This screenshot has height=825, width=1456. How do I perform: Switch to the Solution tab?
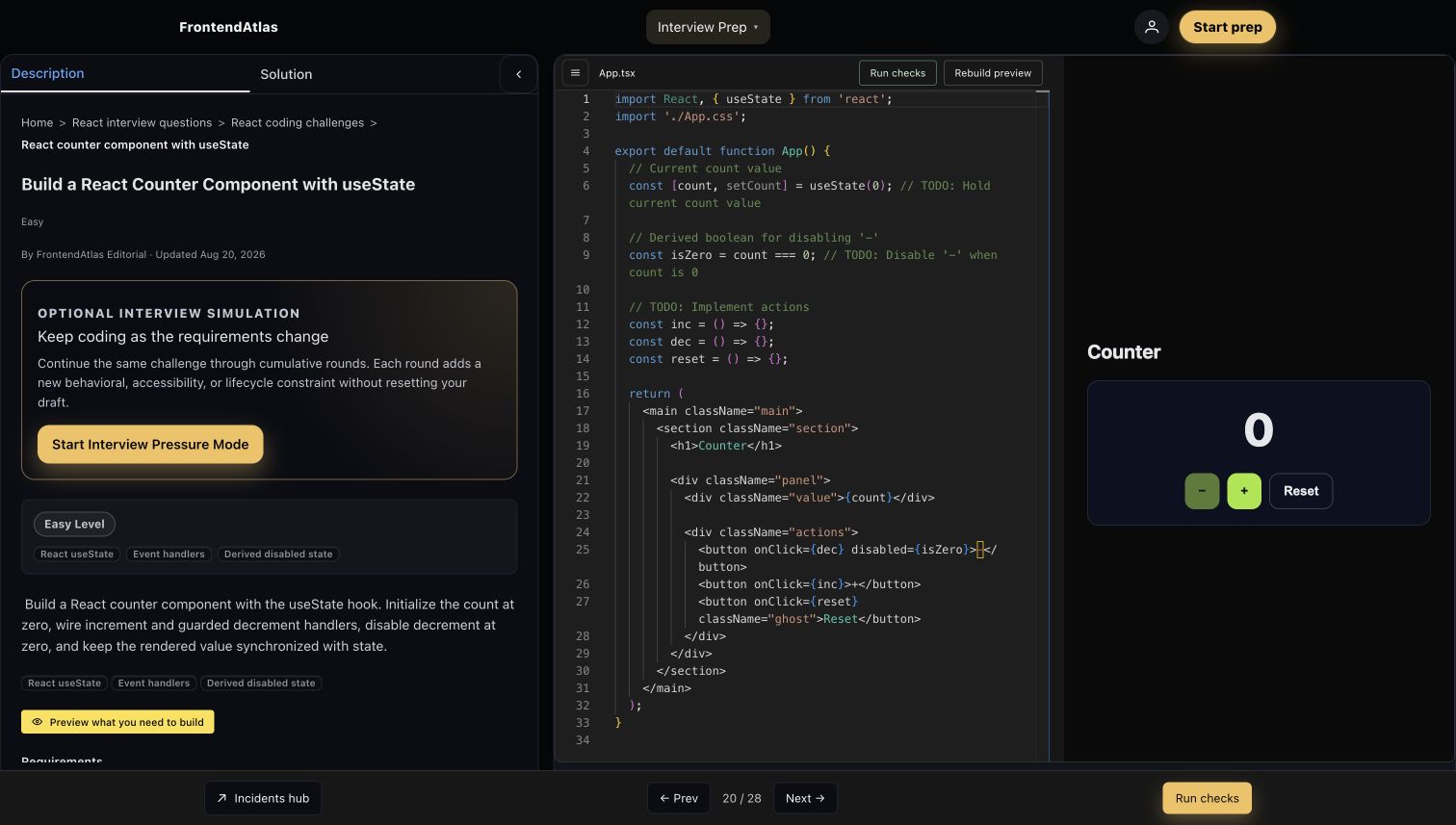point(286,74)
